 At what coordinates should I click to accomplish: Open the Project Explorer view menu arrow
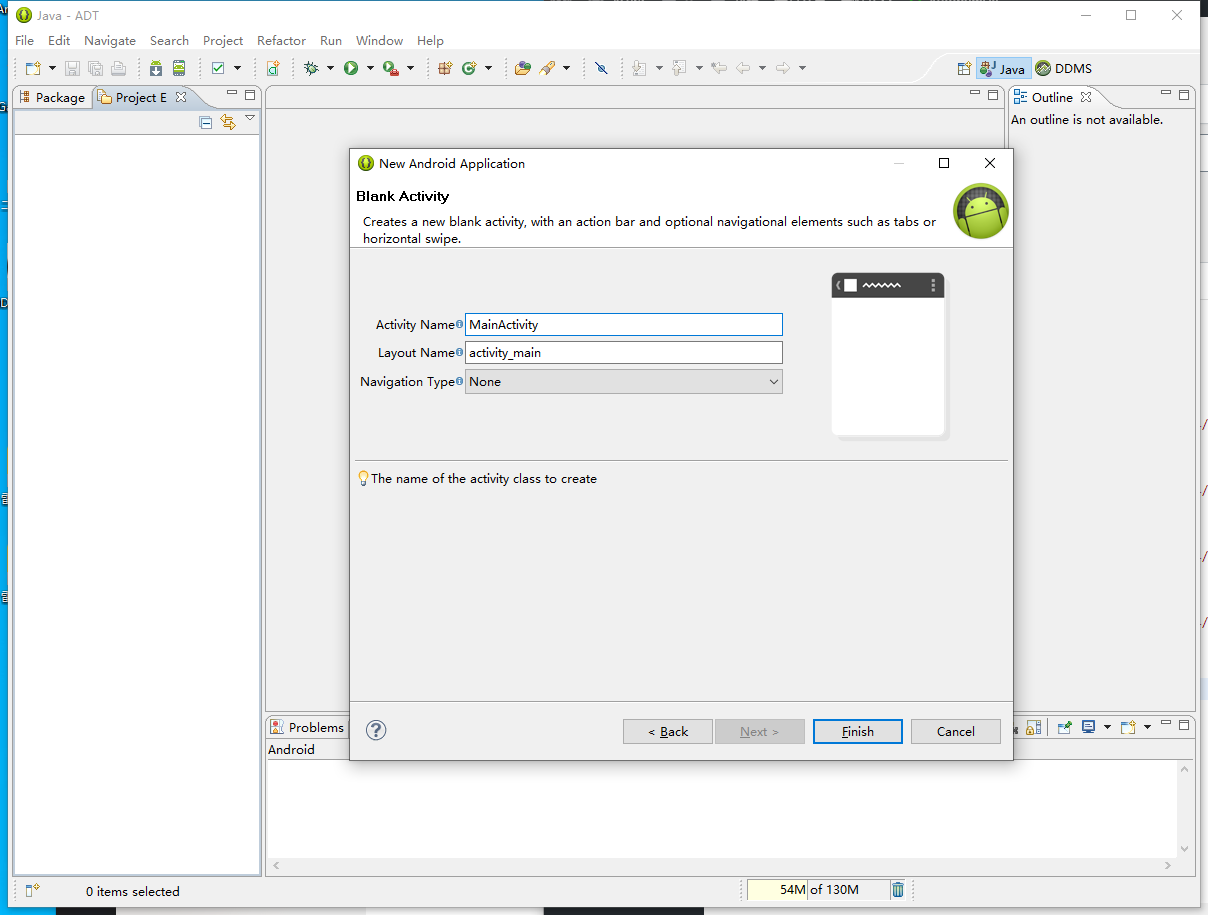(250, 119)
